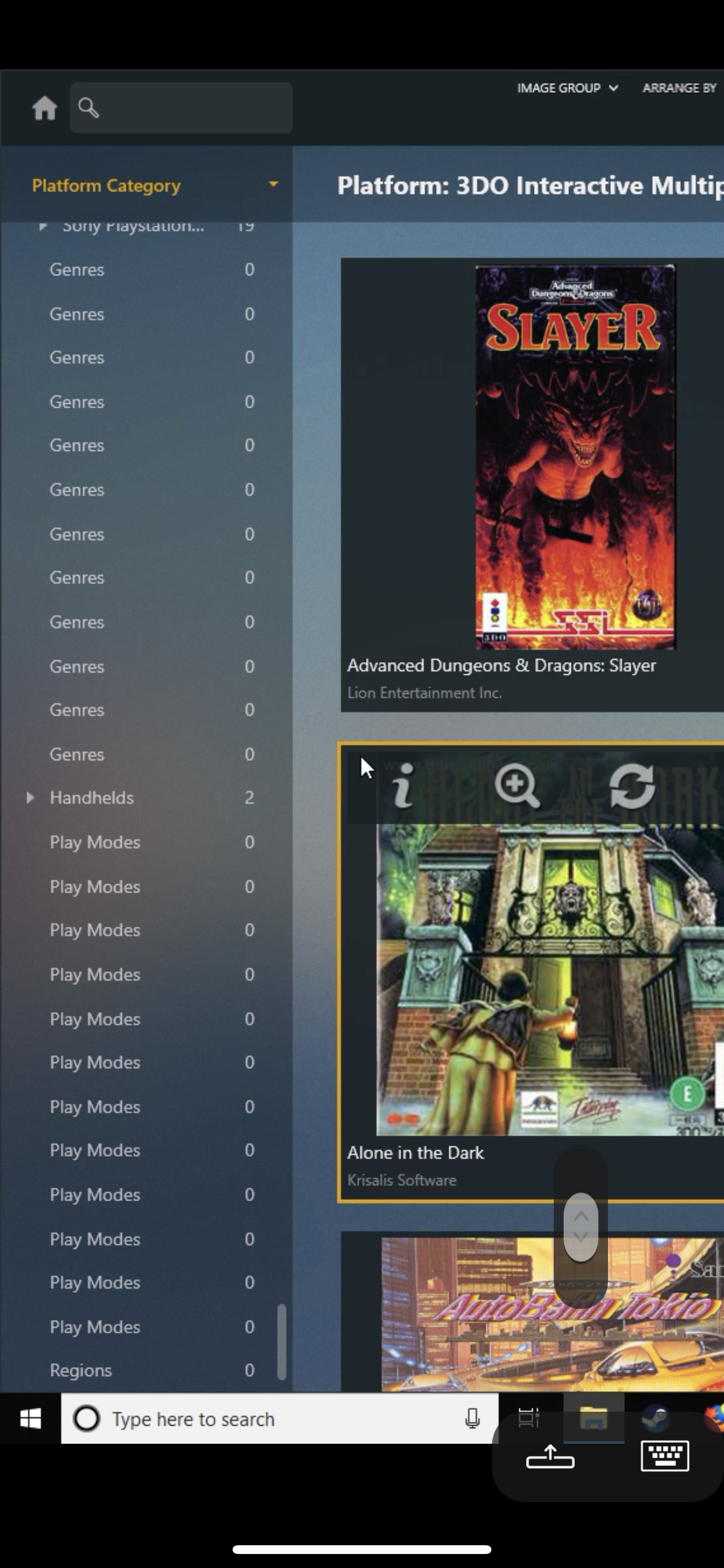This screenshot has width=724, height=1568.
Task: Open the ARRANGE BY menu
Action: tap(680, 88)
